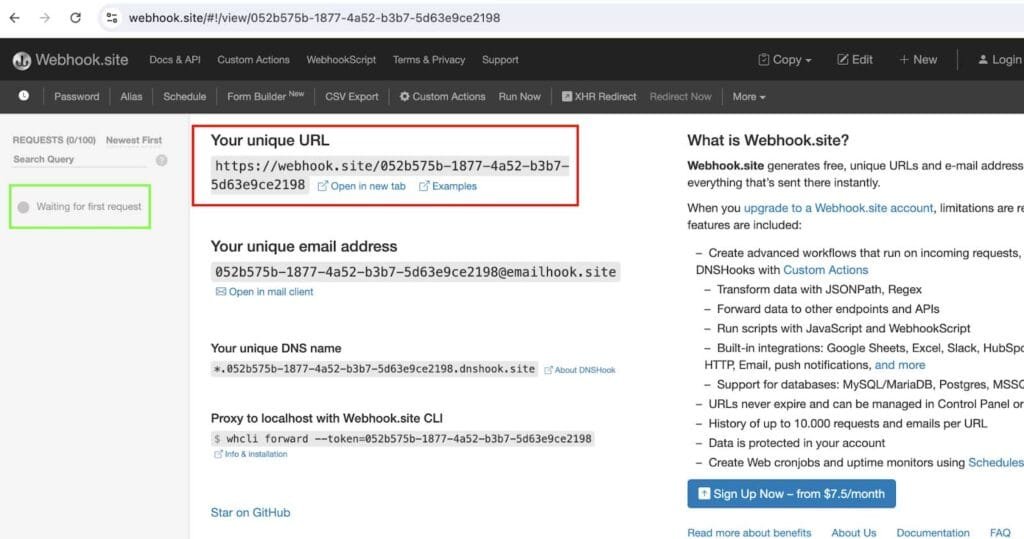Click the Custom Actions link in features list
Image resolution: width=1024 pixels, height=539 pixels.
(825, 270)
